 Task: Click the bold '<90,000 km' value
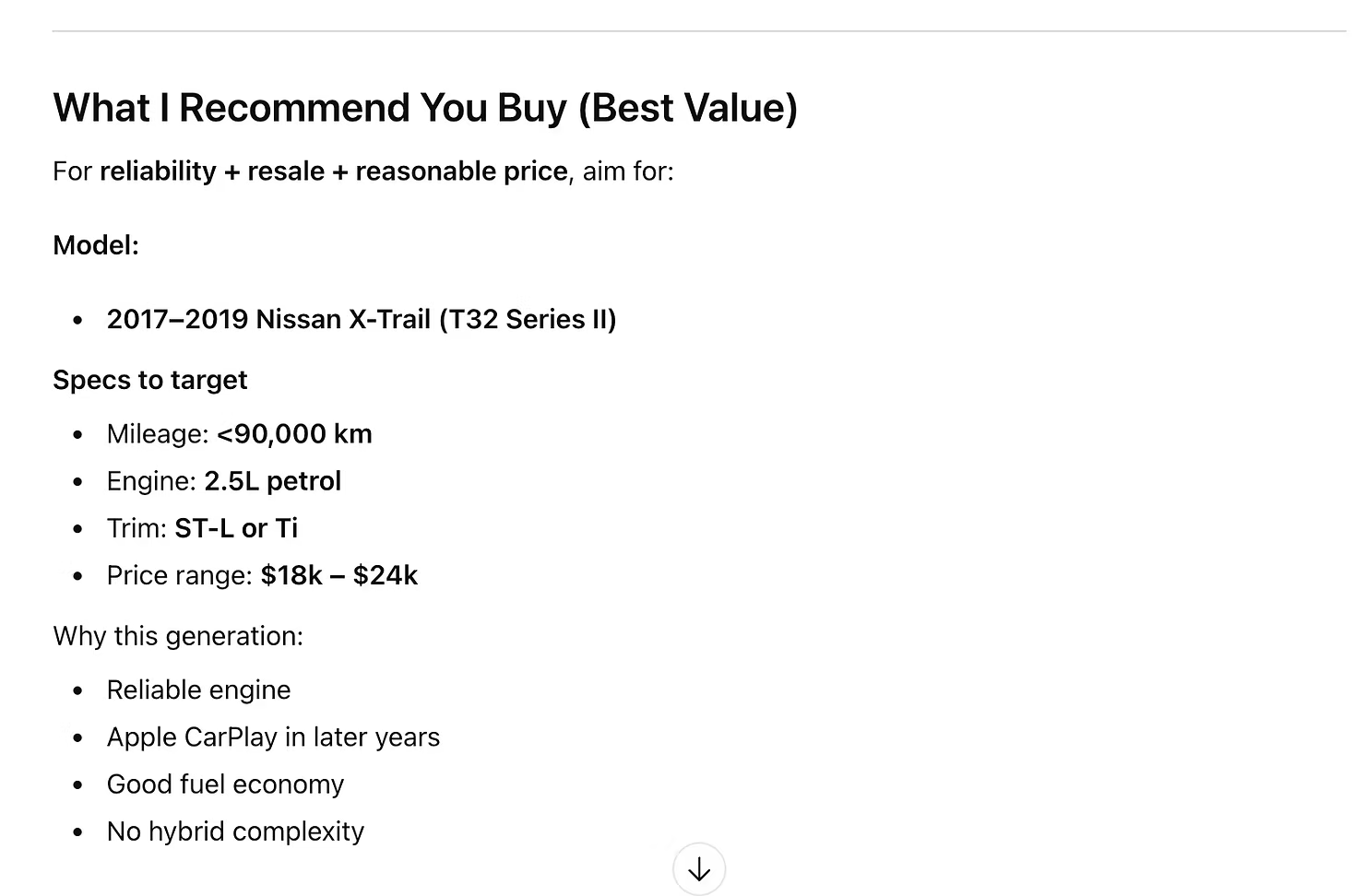(x=294, y=434)
